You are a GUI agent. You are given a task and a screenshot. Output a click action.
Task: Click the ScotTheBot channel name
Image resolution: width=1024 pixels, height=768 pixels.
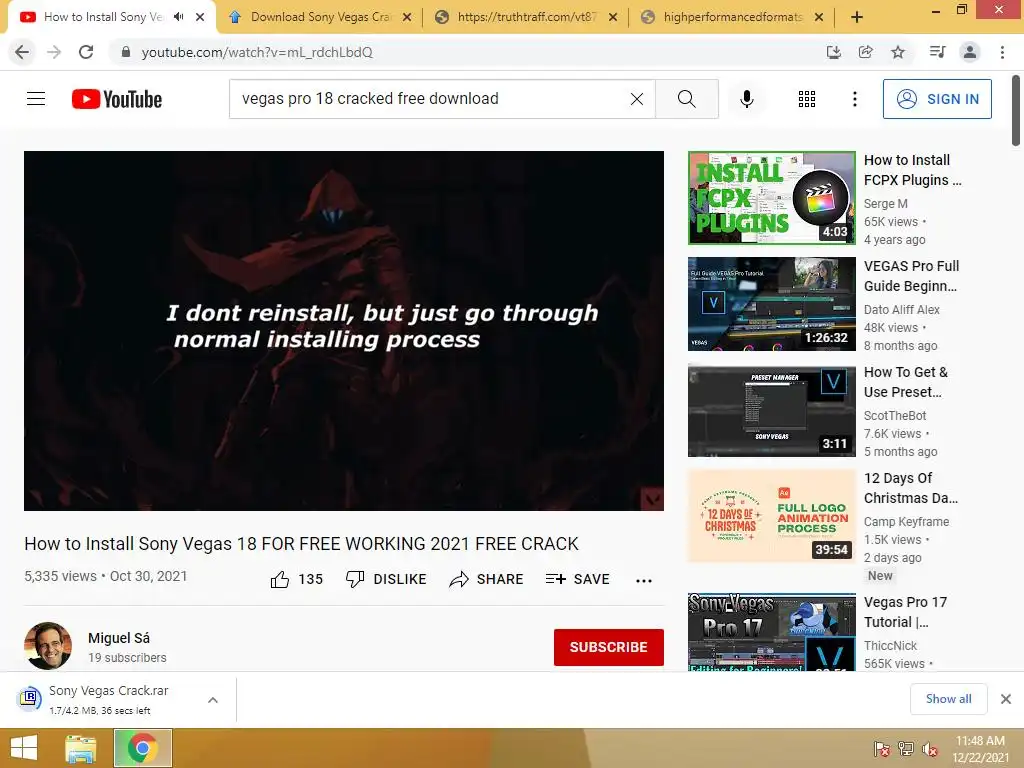point(895,416)
